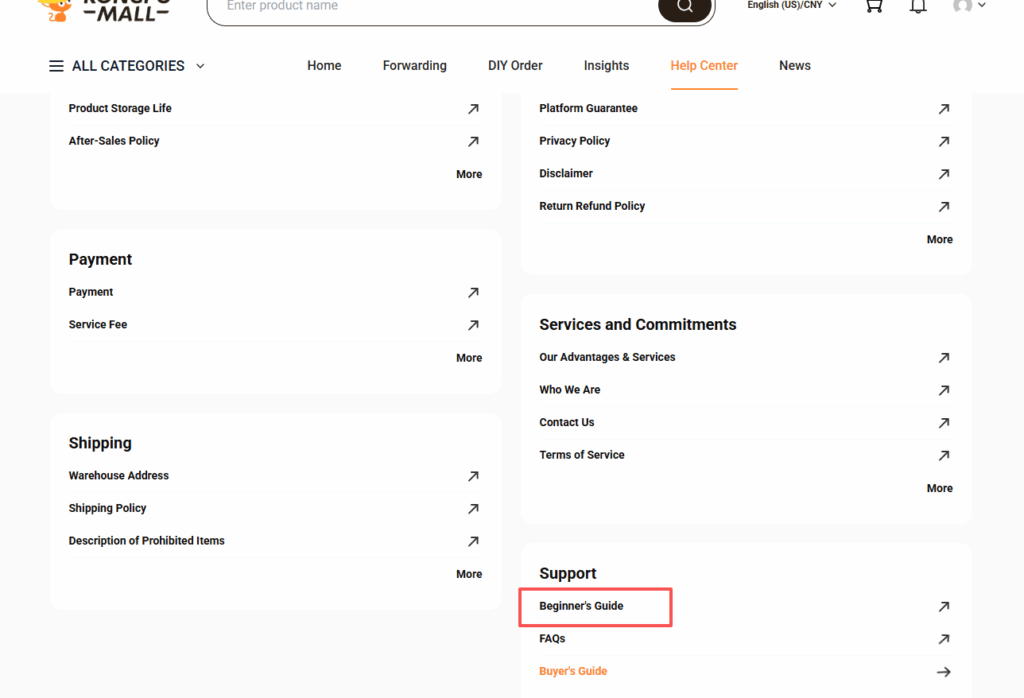Open the search magnifier icon
This screenshot has height=698, width=1024.
[684, 6]
